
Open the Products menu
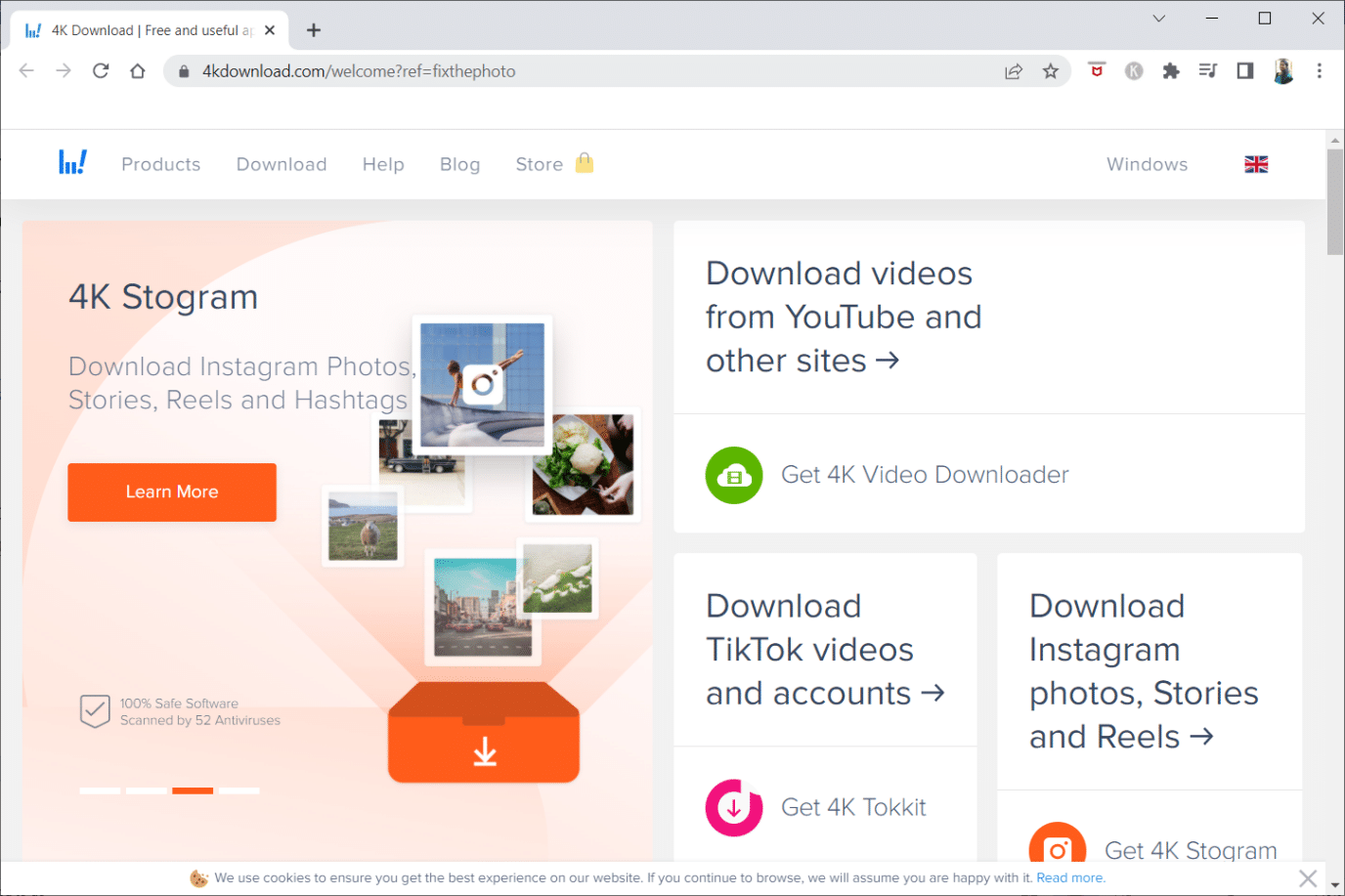[161, 164]
